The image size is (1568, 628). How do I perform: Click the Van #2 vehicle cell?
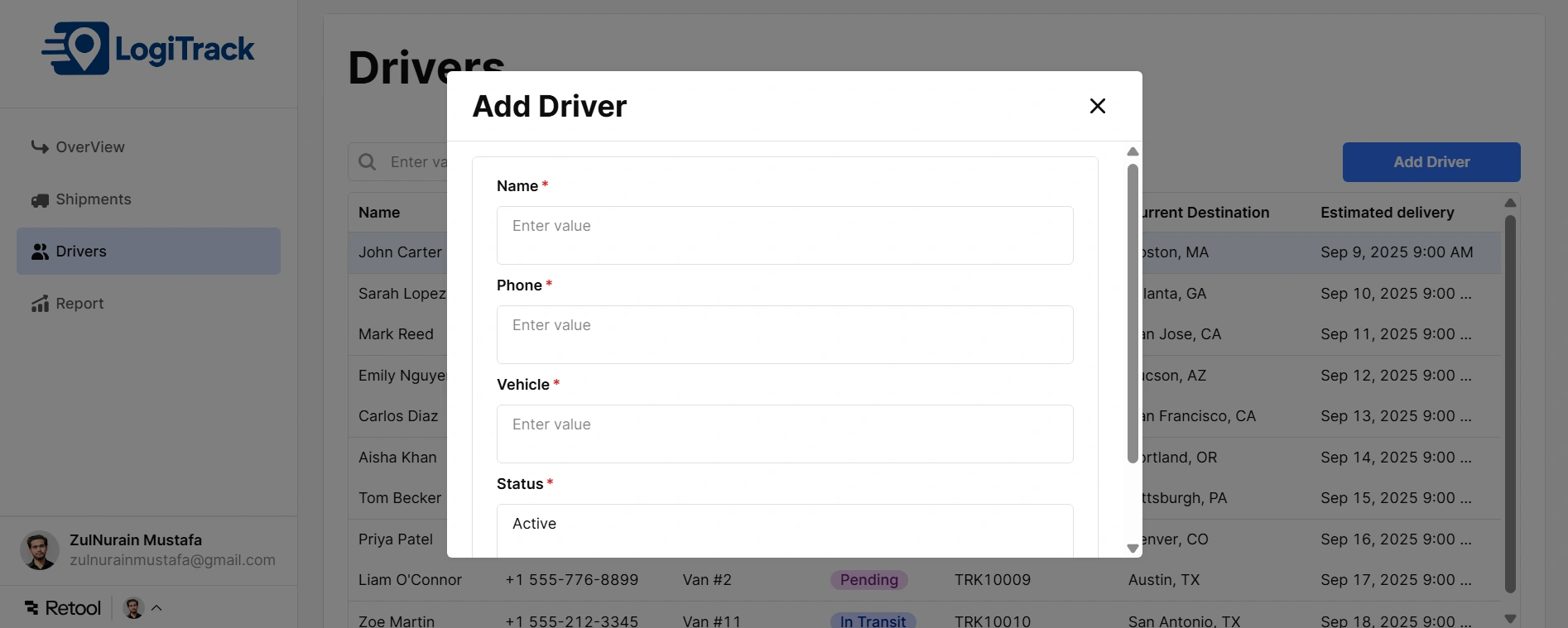[x=707, y=580]
